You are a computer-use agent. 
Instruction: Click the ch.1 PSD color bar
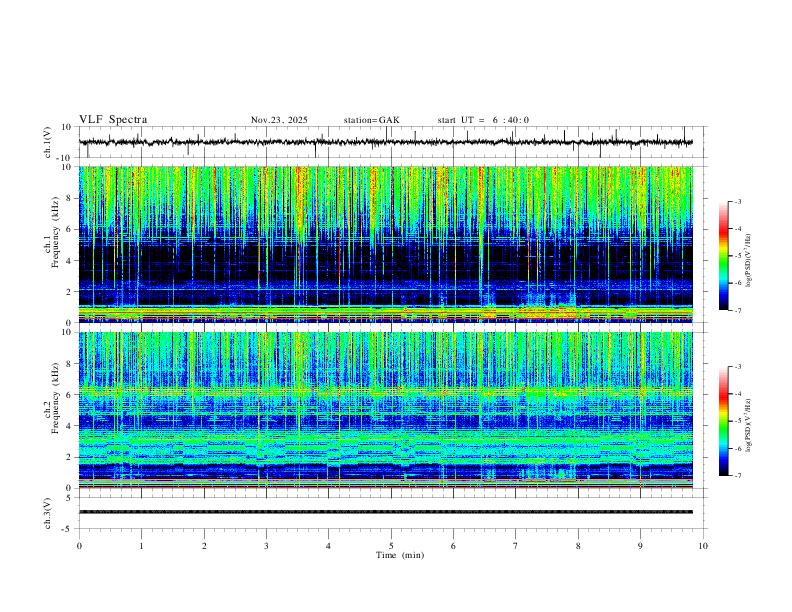tap(723, 256)
